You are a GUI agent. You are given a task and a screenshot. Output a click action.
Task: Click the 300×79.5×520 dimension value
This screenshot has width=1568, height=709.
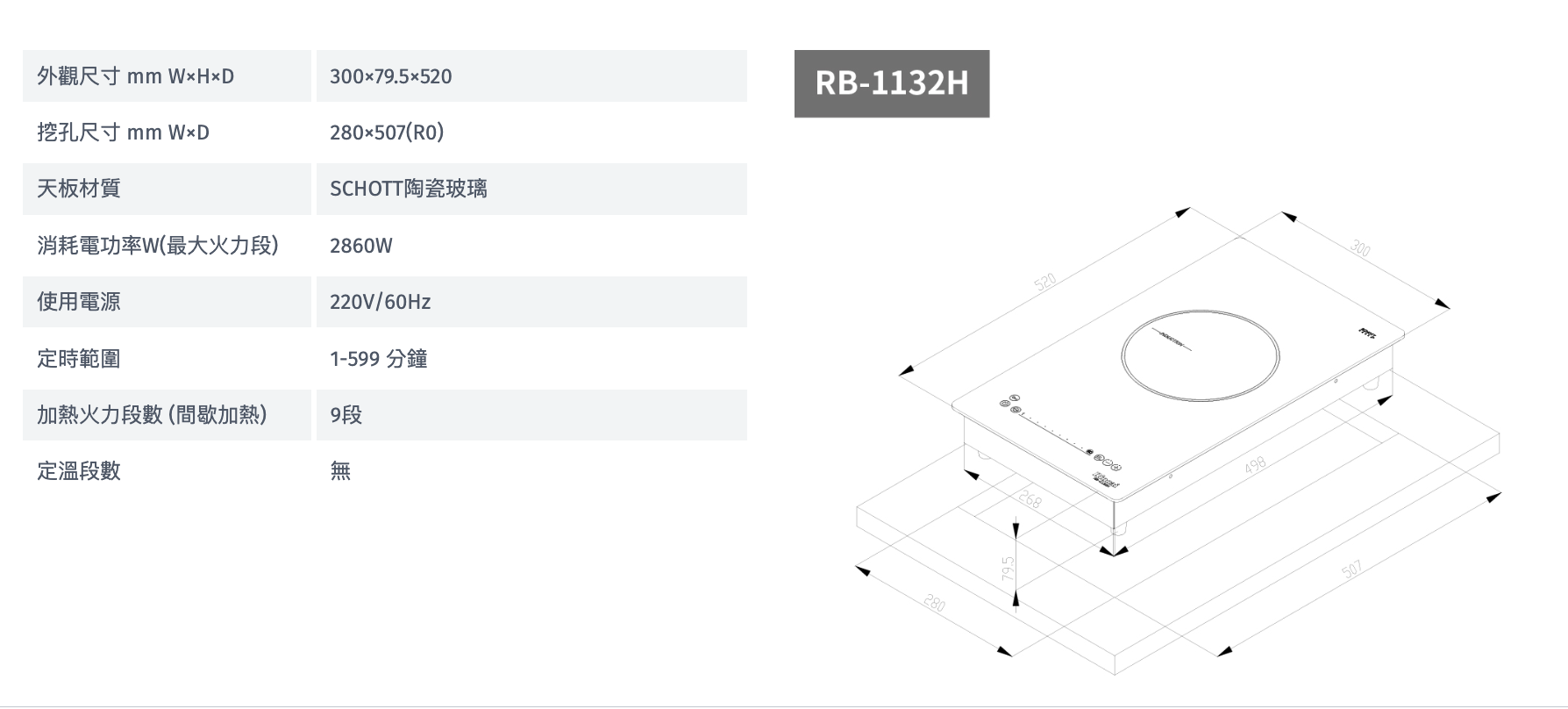pyautogui.click(x=391, y=76)
